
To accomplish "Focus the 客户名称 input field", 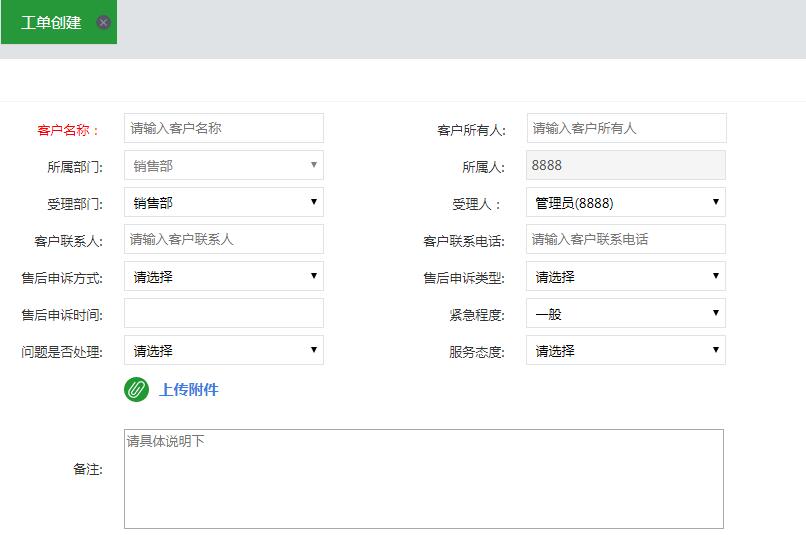I will [x=224, y=128].
